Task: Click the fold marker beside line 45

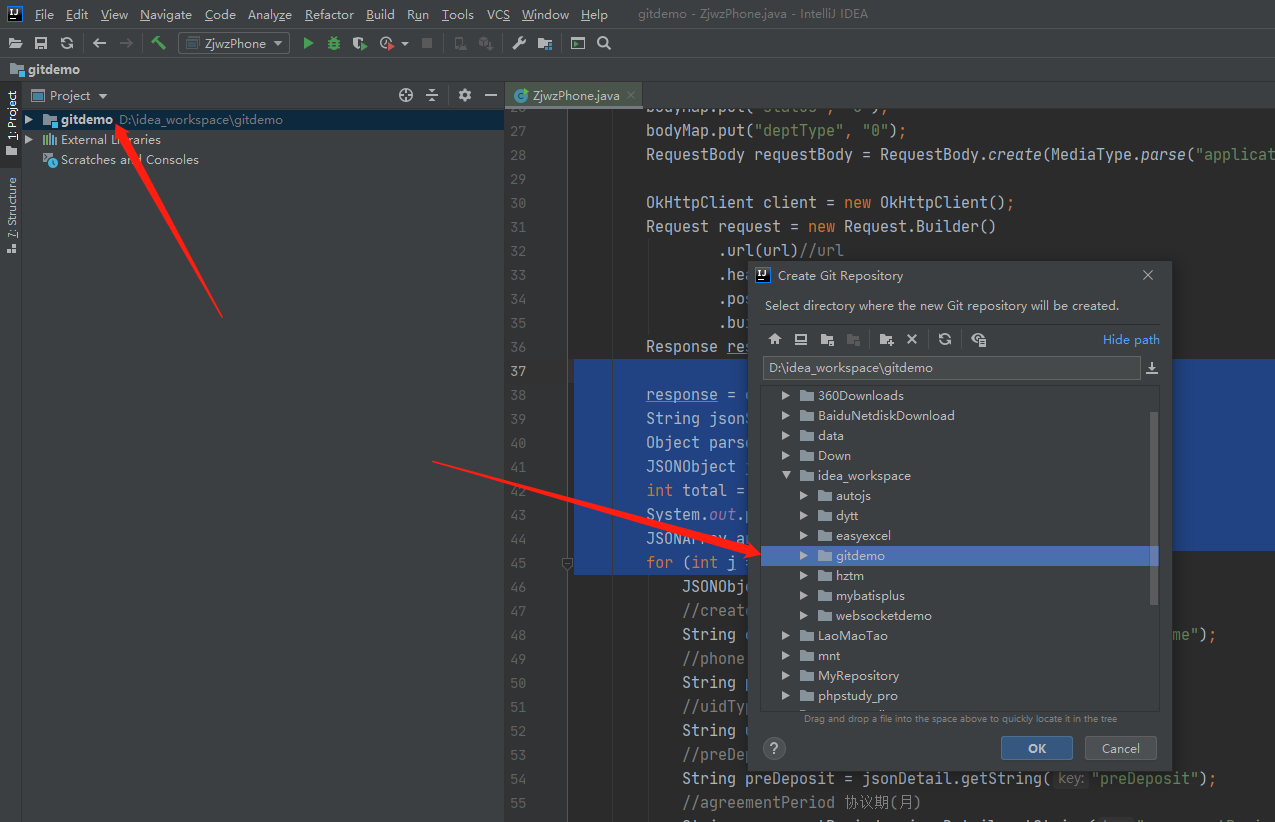Action: click(x=567, y=564)
